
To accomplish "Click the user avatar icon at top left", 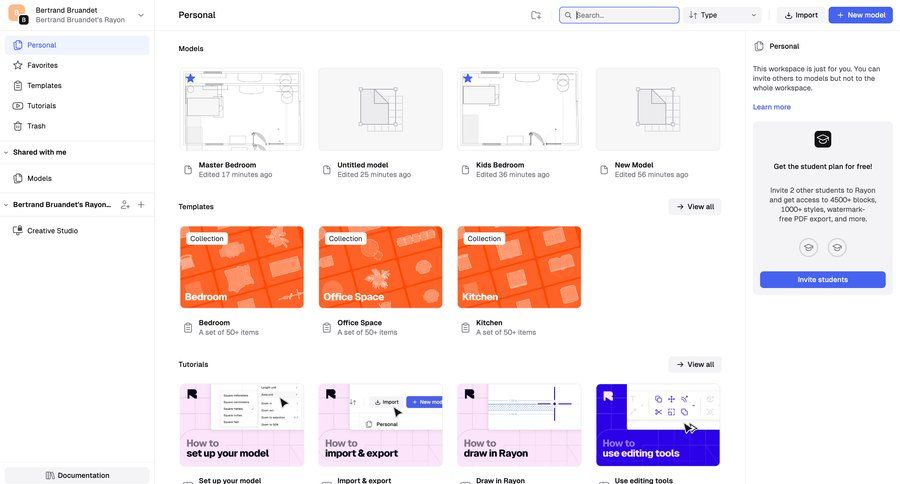I will coord(18,14).
